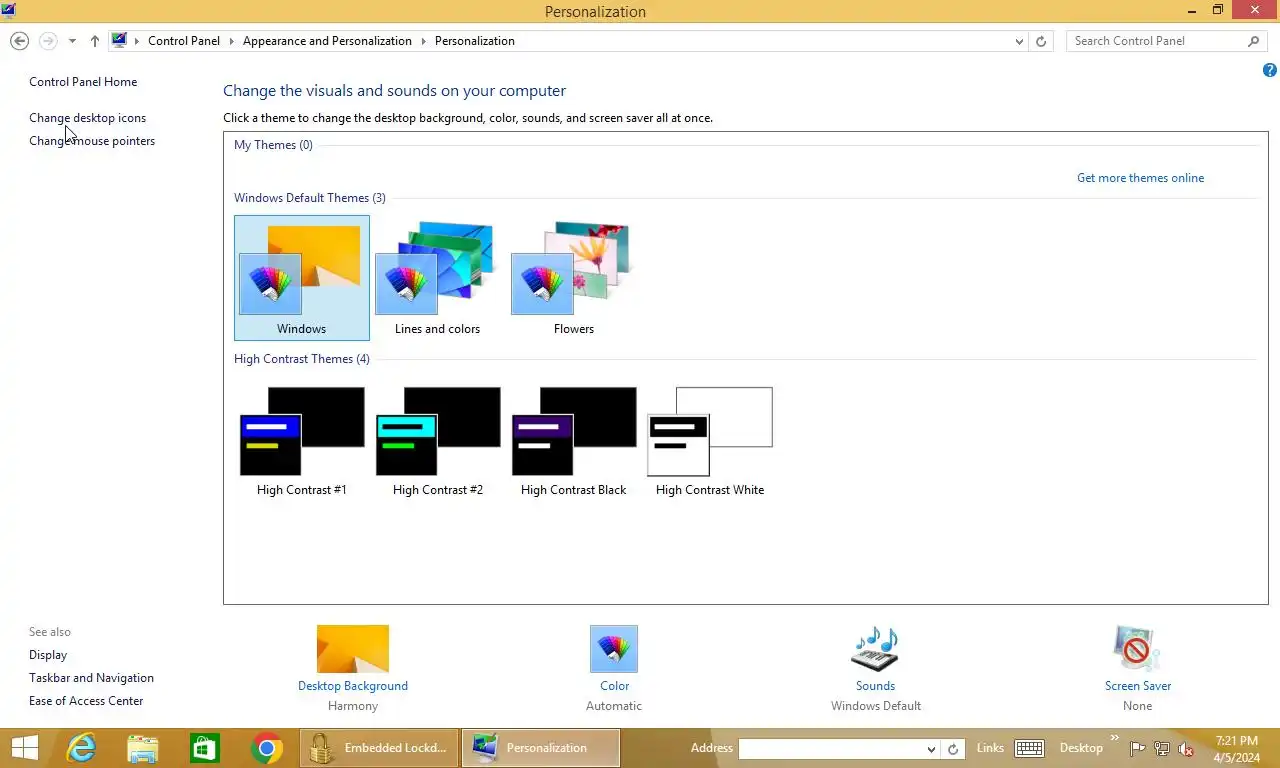The image size is (1280, 768).
Task: Launch Google Chrome from taskbar
Action: 267,748
